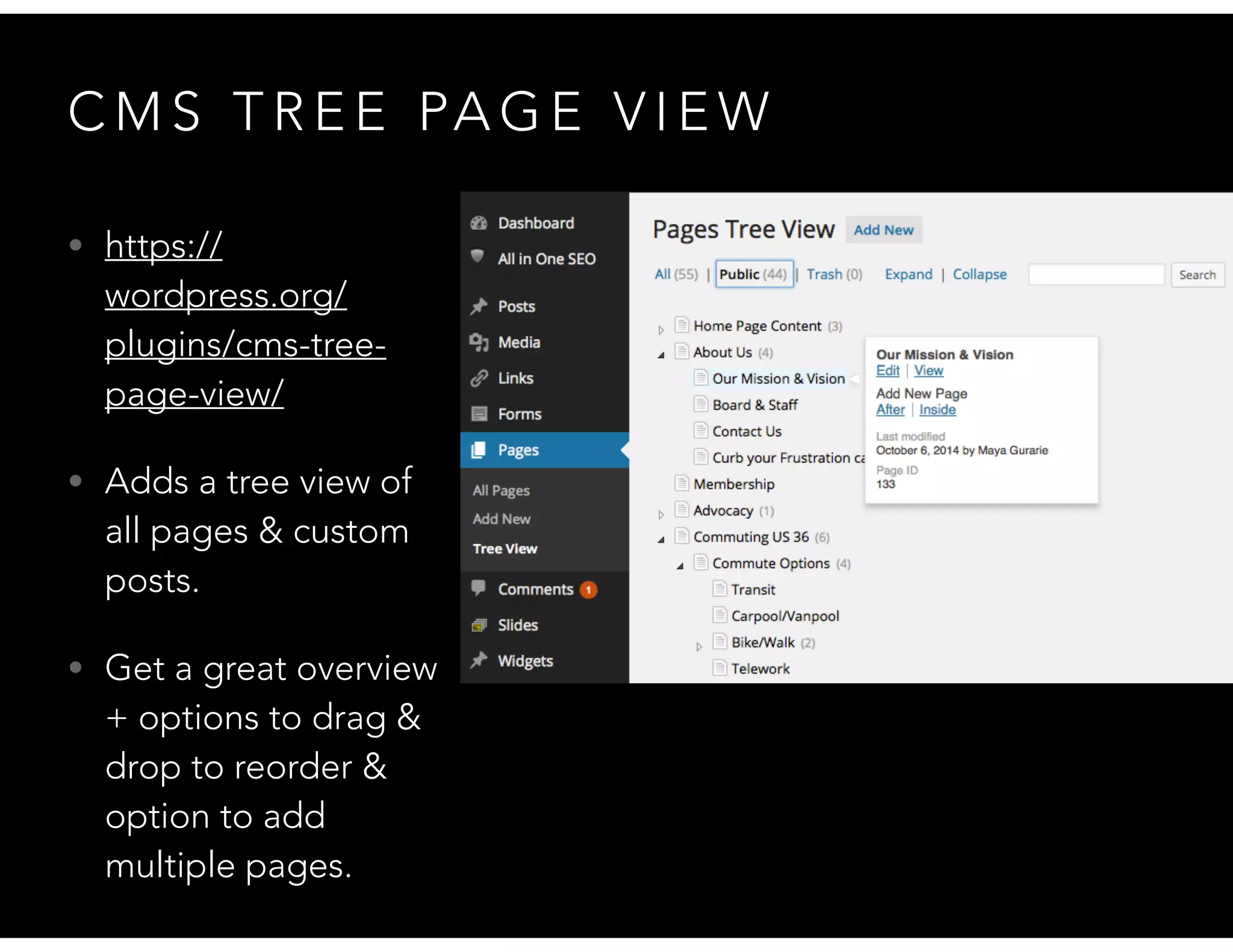Screen dimensions: 1233x952
Task: Click Edit link in Mission popup
Action: (x=887, y=371)
